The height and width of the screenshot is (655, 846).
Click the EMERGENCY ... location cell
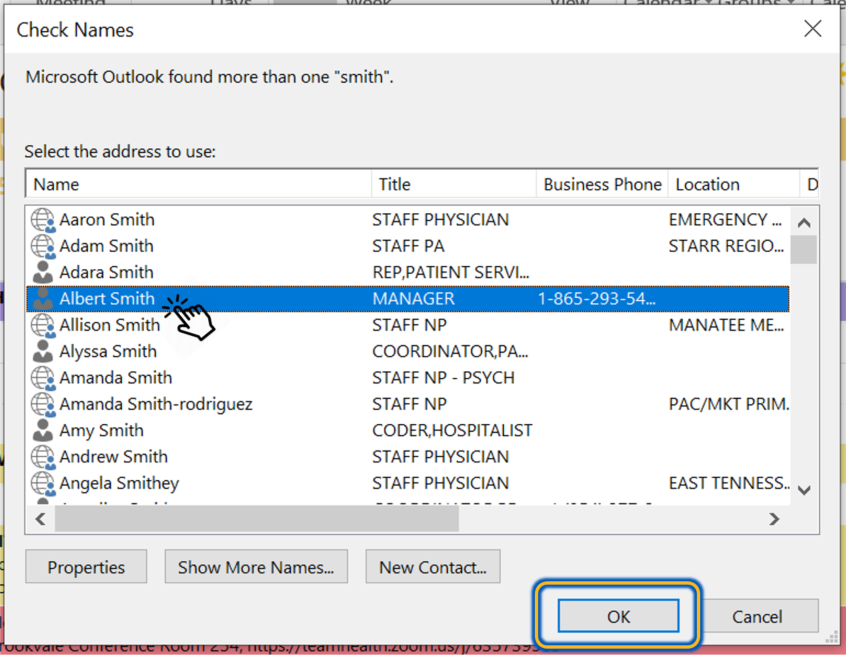(x=725, y=220)
